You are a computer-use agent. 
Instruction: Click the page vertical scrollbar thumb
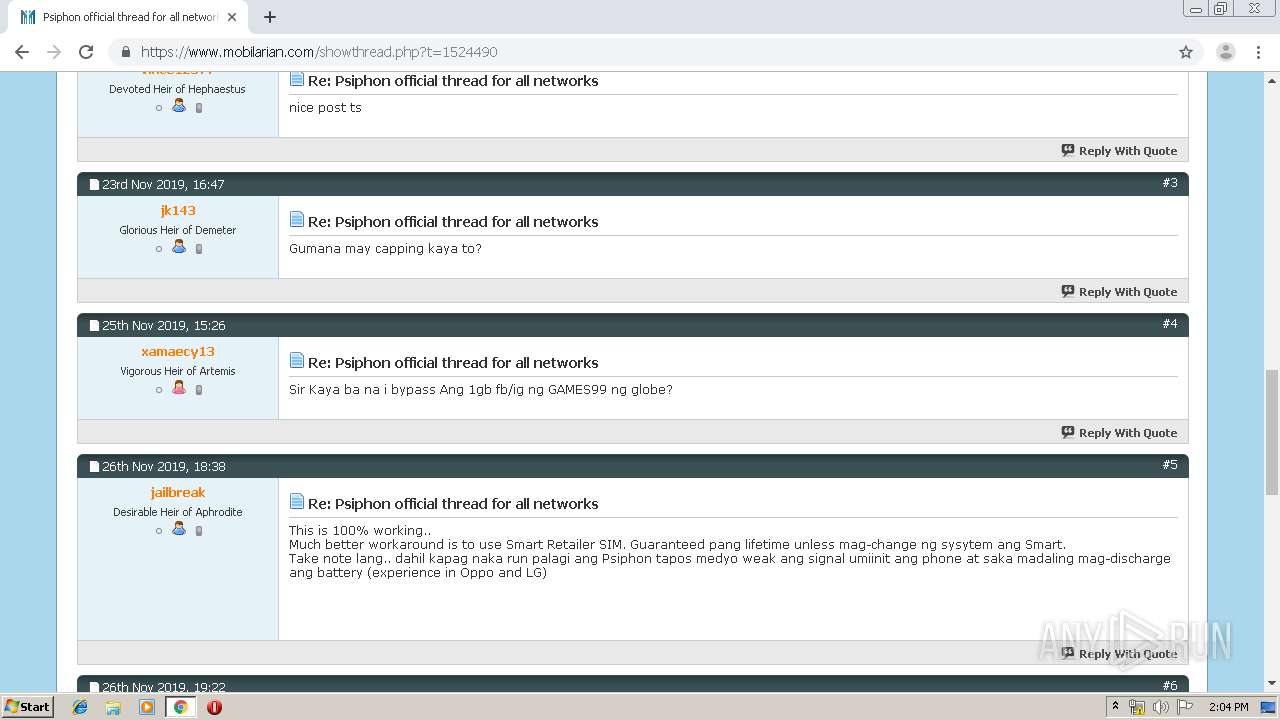(1271, 432)
